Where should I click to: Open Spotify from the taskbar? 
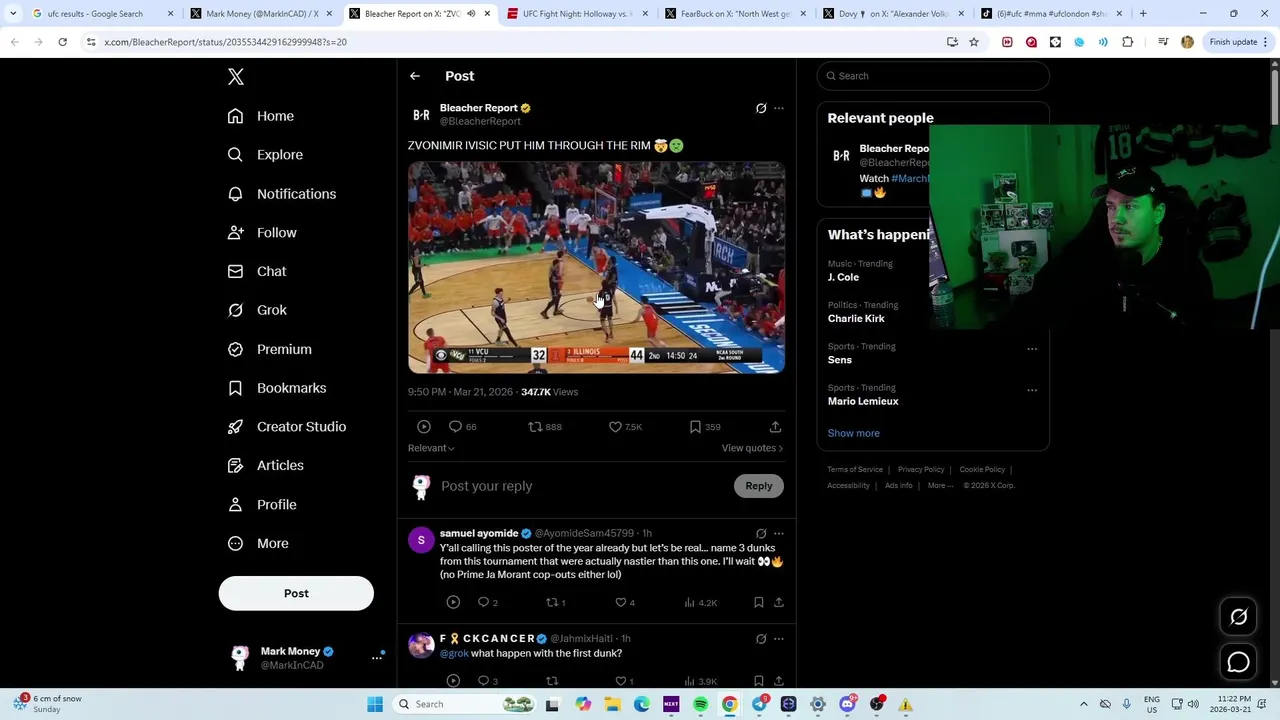pyautogui.click(x=700, y=704)
